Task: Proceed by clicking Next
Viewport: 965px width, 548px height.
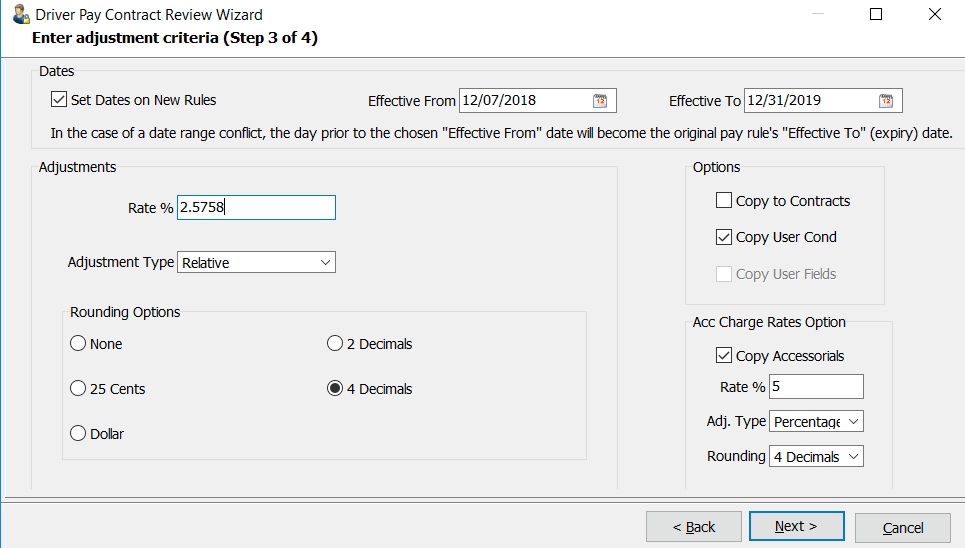Action: tap(796, 527)
